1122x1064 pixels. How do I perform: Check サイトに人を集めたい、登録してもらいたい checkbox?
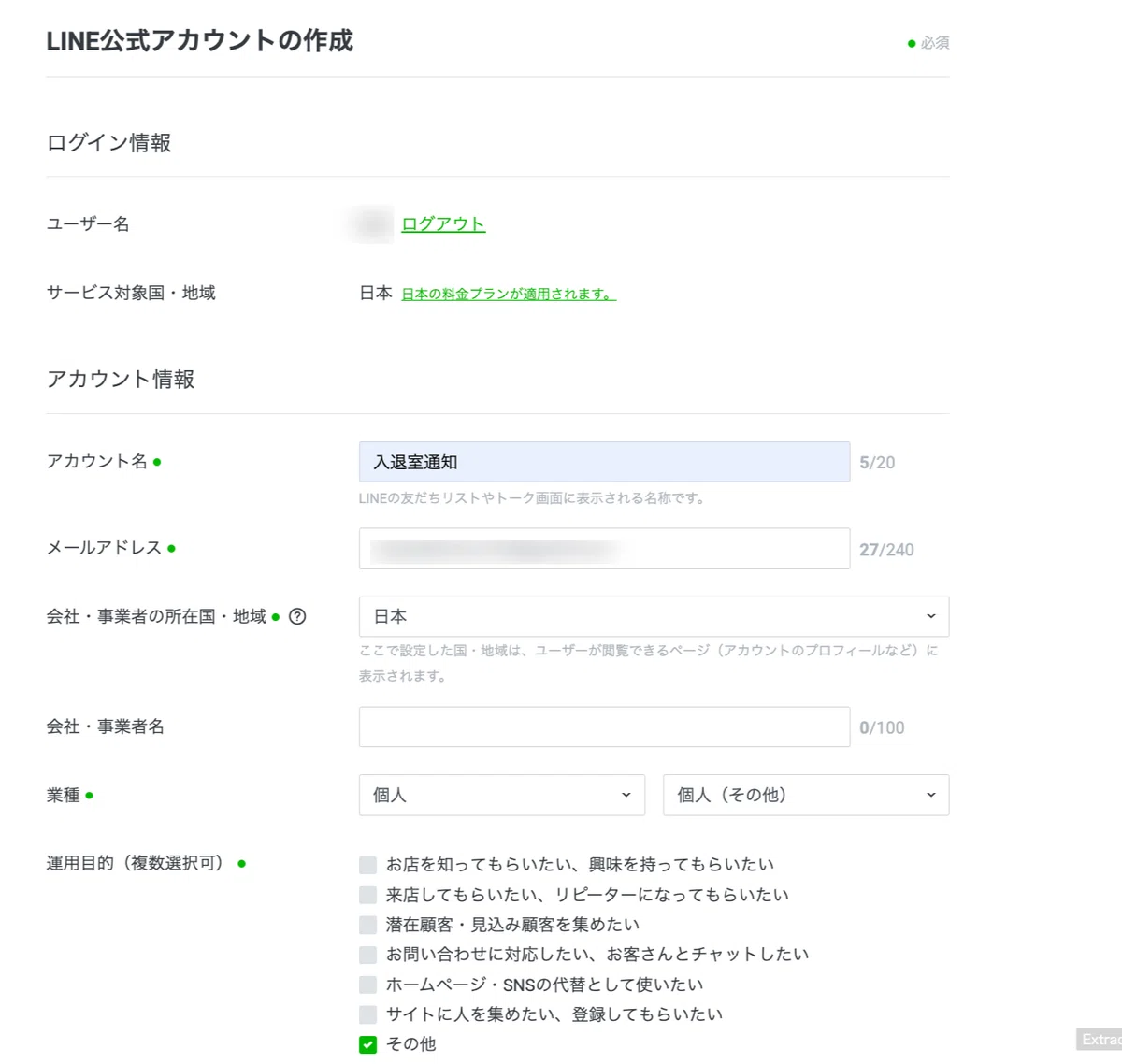368,1014
